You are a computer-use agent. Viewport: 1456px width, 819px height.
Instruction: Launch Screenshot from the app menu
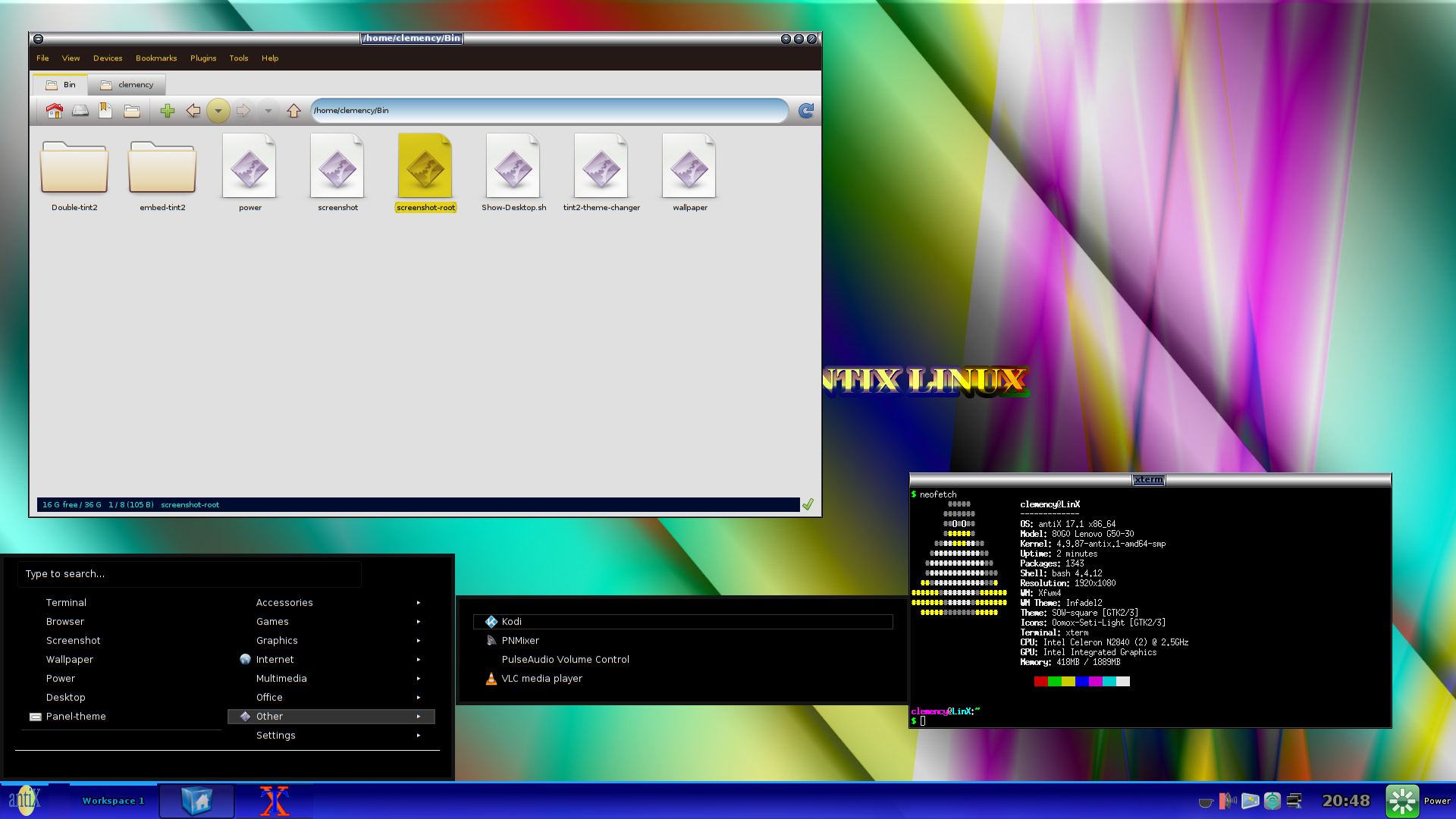[73, 641]
